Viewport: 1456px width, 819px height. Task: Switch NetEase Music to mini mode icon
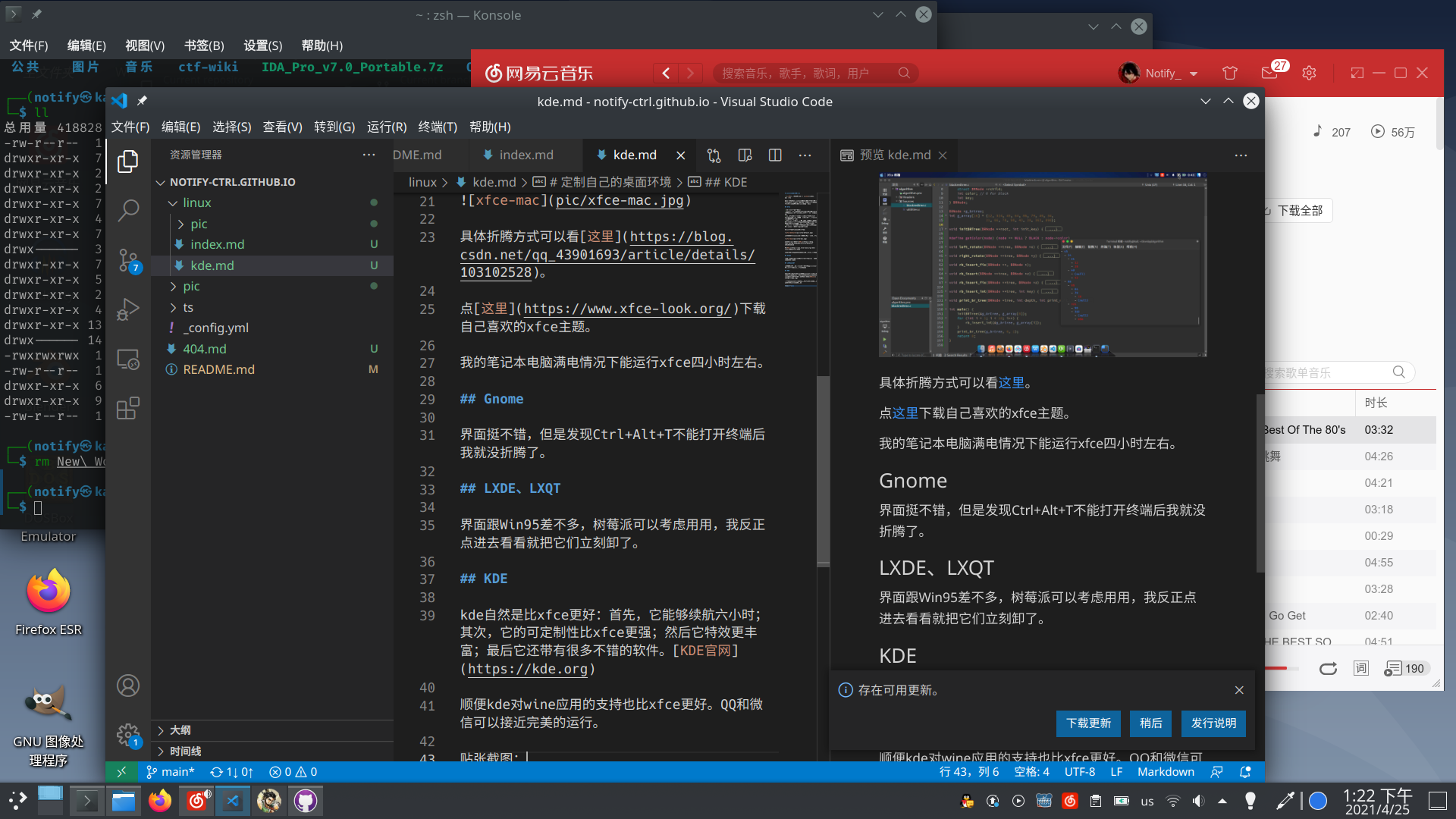pos(1357,73)
